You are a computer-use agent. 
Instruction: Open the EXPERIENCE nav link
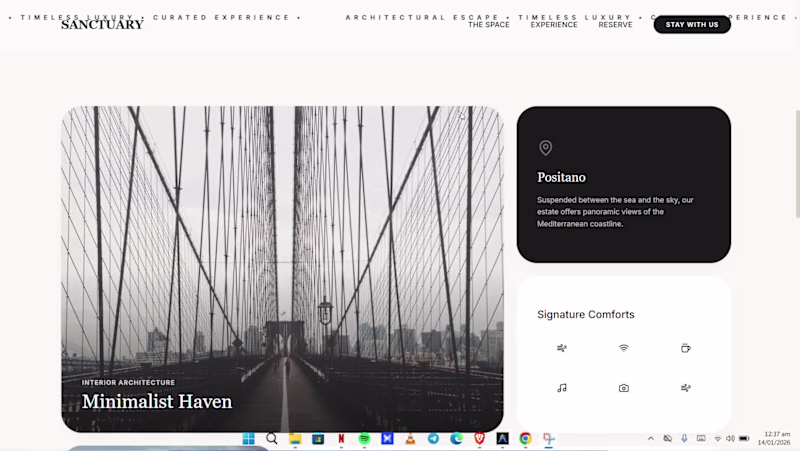pos(554,24)
